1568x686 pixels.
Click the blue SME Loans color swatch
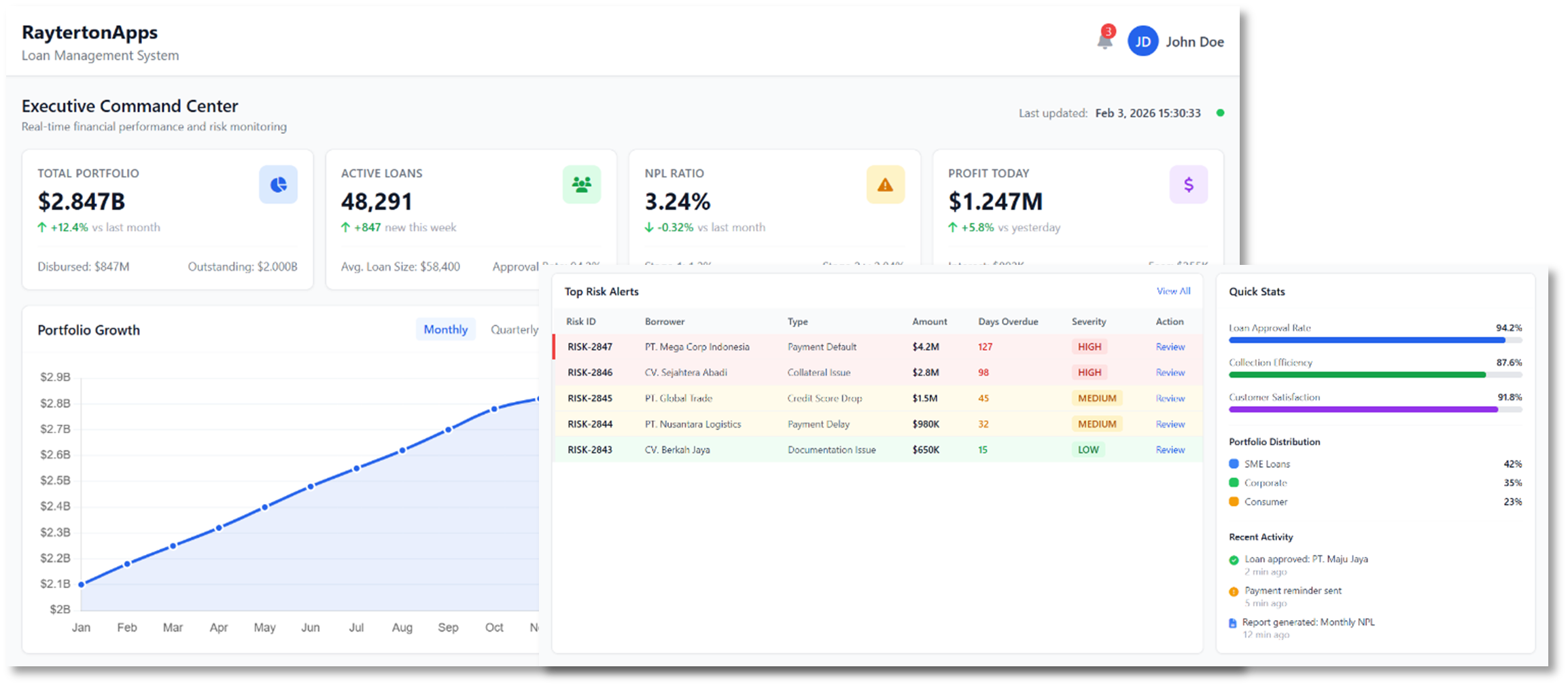[x=1234, y=464]
